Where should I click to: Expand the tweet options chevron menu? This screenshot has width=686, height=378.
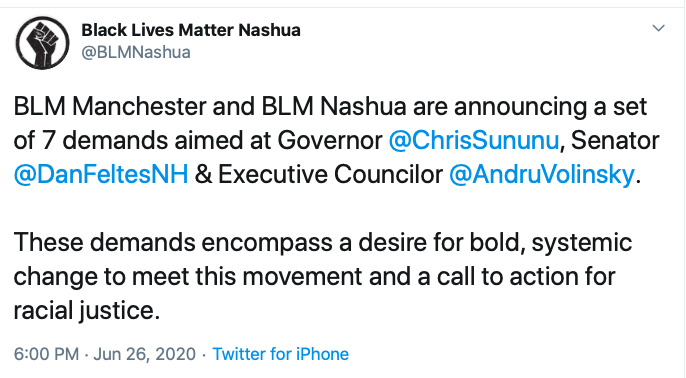coord(658,28)
